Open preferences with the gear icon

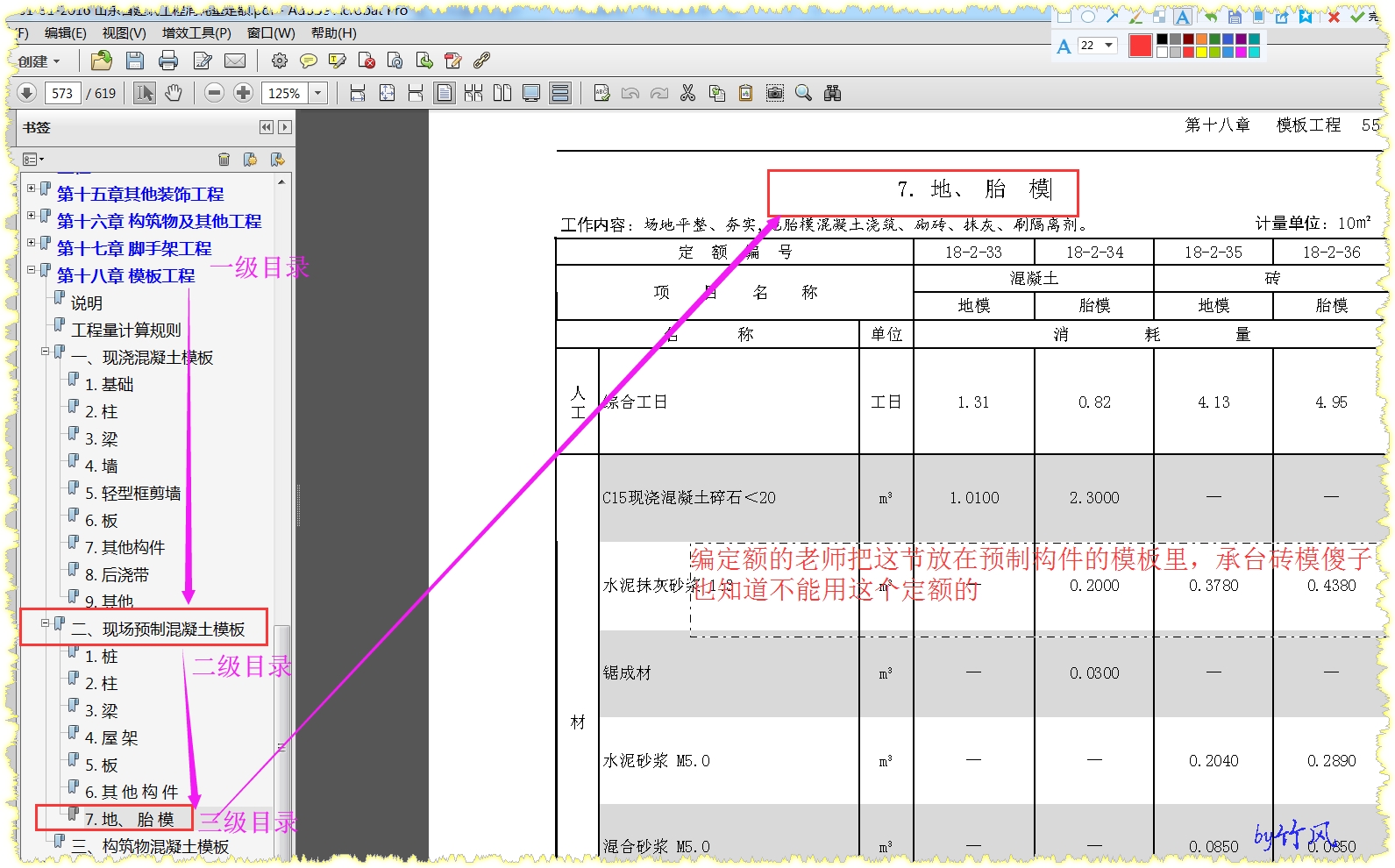tap(280, 60)
